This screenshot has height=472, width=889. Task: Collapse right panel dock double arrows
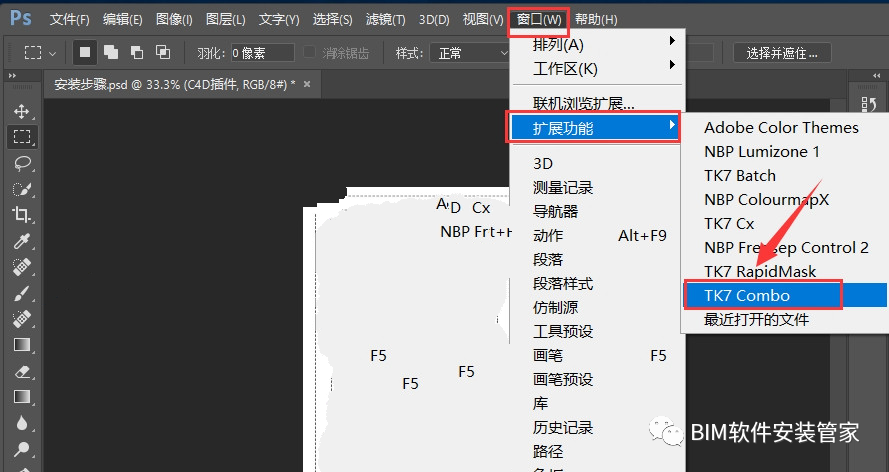tap(877, 75)
